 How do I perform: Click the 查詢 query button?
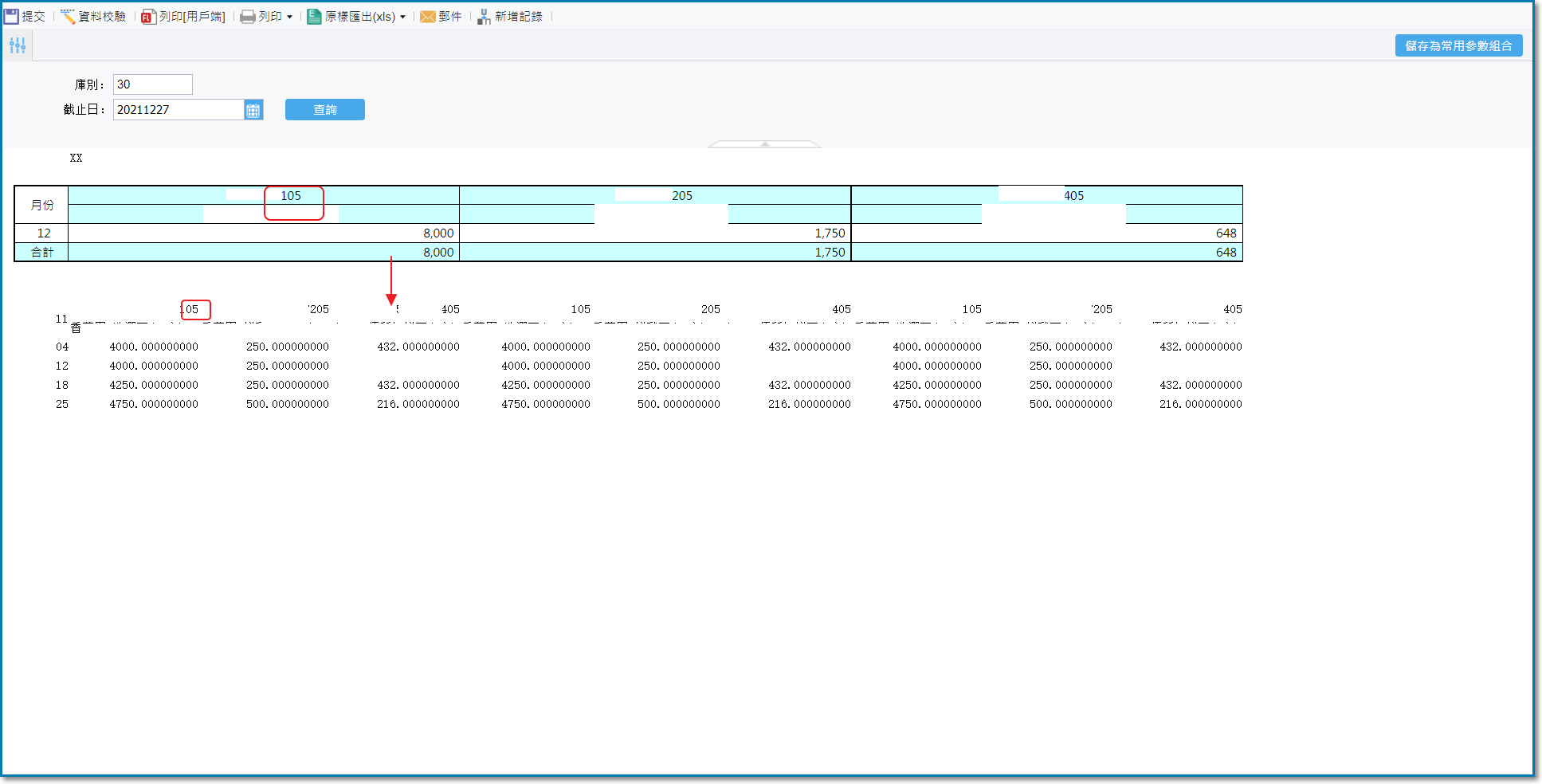(325, 110)
